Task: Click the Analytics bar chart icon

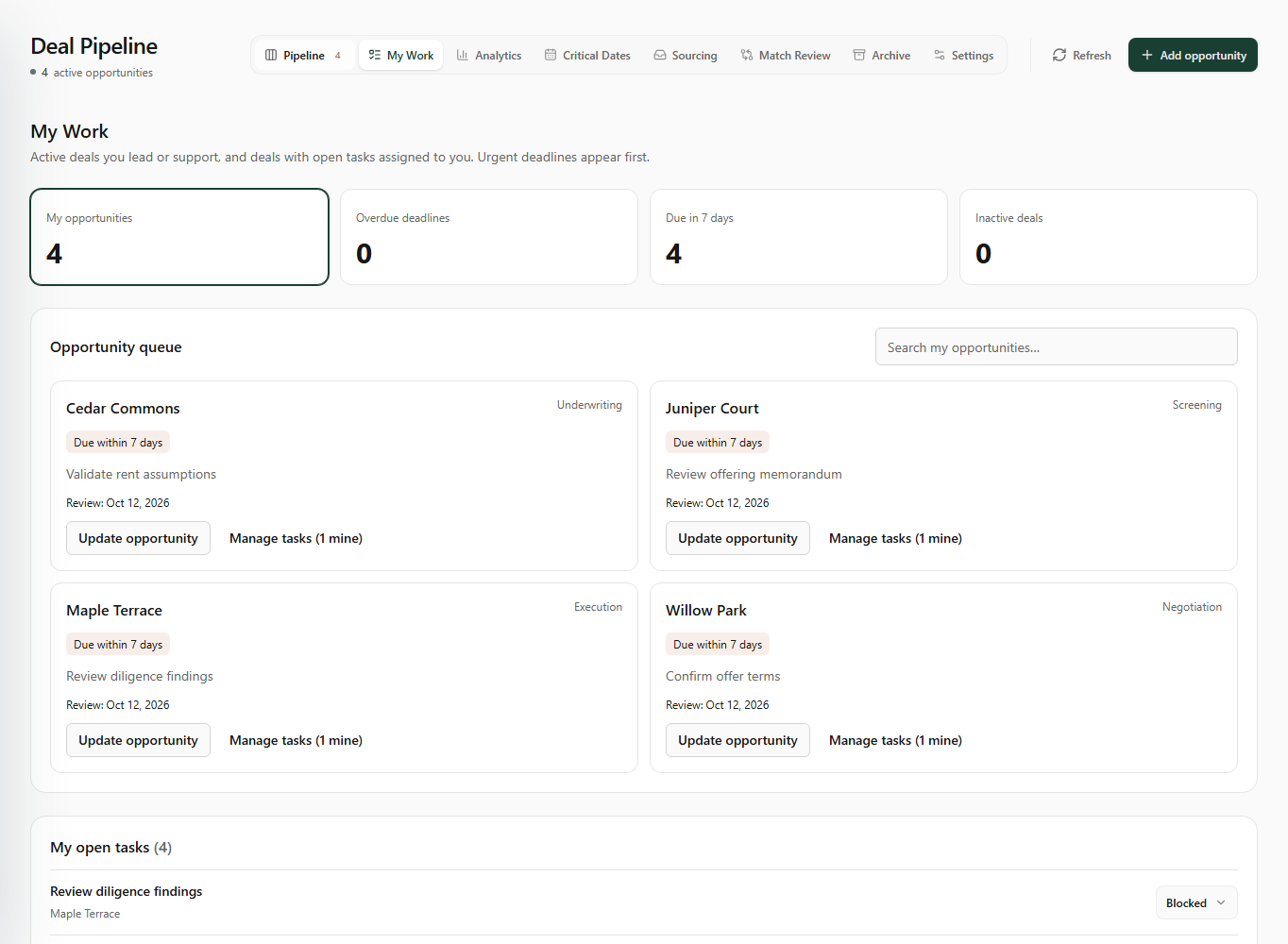Action: (463, 55)
